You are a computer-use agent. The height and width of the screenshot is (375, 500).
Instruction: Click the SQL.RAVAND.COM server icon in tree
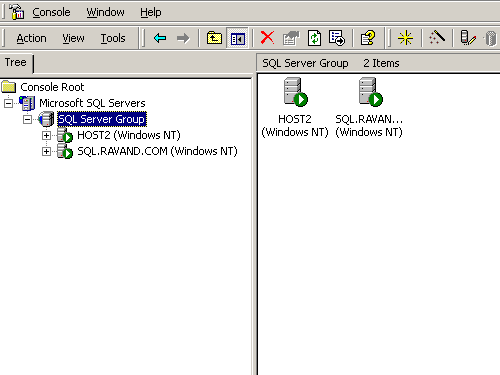(65, 151)
